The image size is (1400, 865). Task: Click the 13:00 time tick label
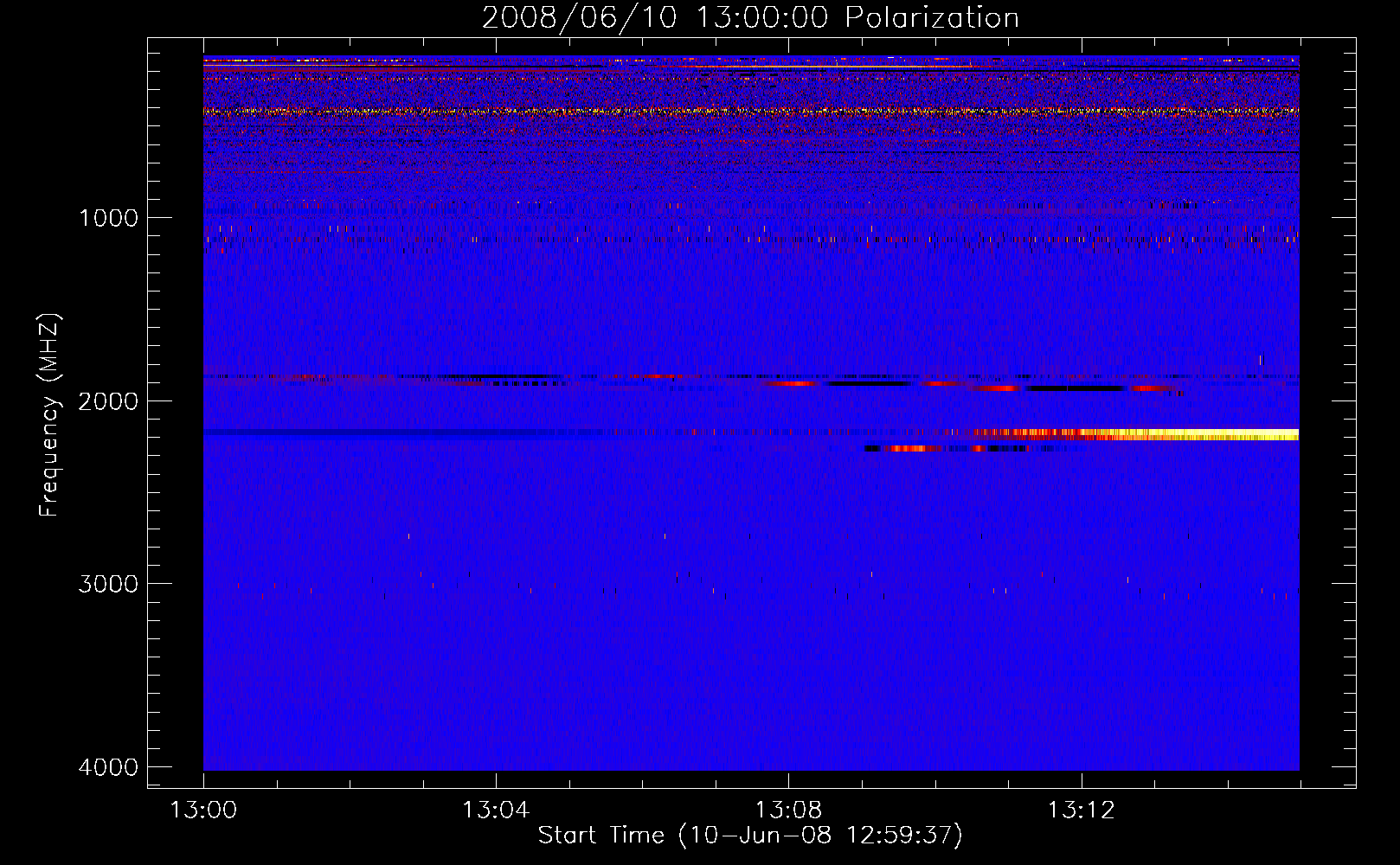pos(203,811)
